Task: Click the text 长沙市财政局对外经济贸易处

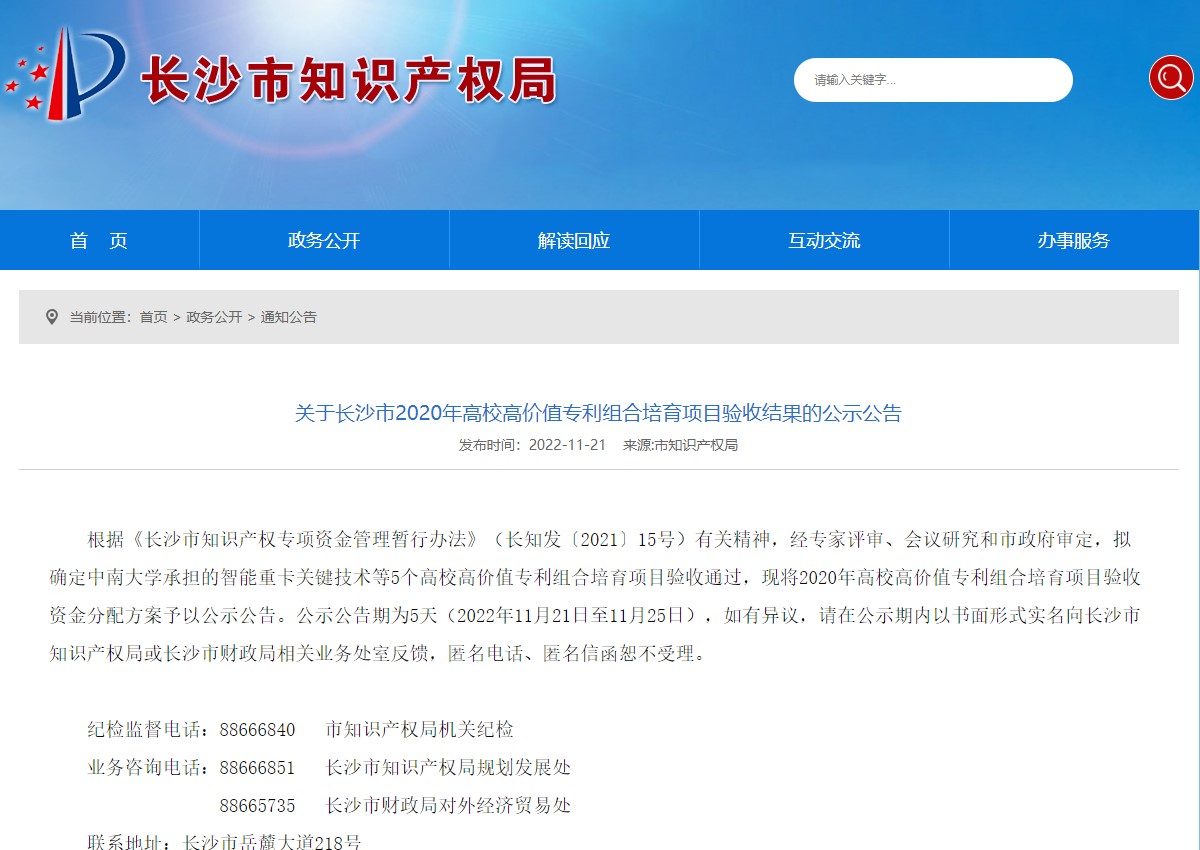Action: (448, 806)
